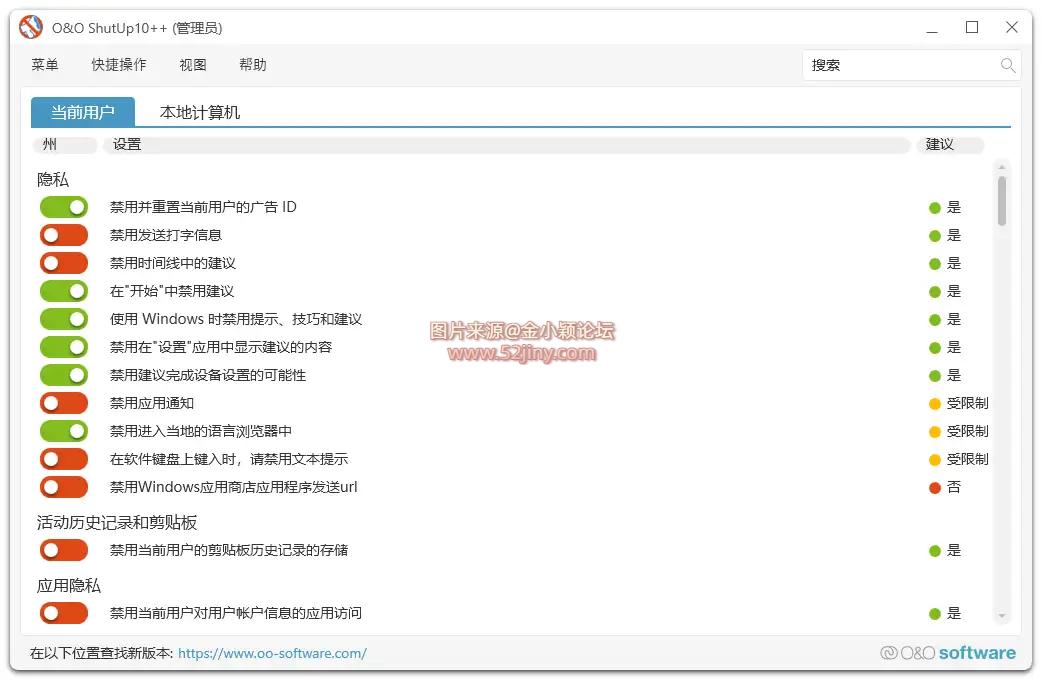Click 受限制 label in 在软件键盘上键入时 row
Image resolution: width=1042 pixels, height=680 pixels.
point(968,459)
